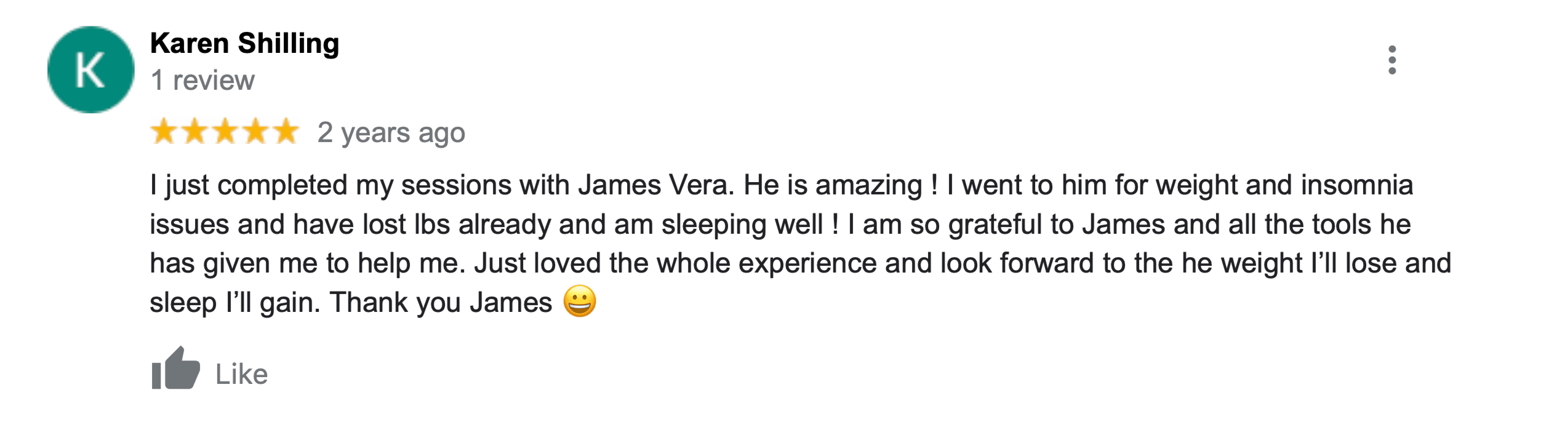The height and width of the screenshot is (427, 1568).
Task: Select the third gold rating star
Action: pyautogui.click(x=225, y=132)
